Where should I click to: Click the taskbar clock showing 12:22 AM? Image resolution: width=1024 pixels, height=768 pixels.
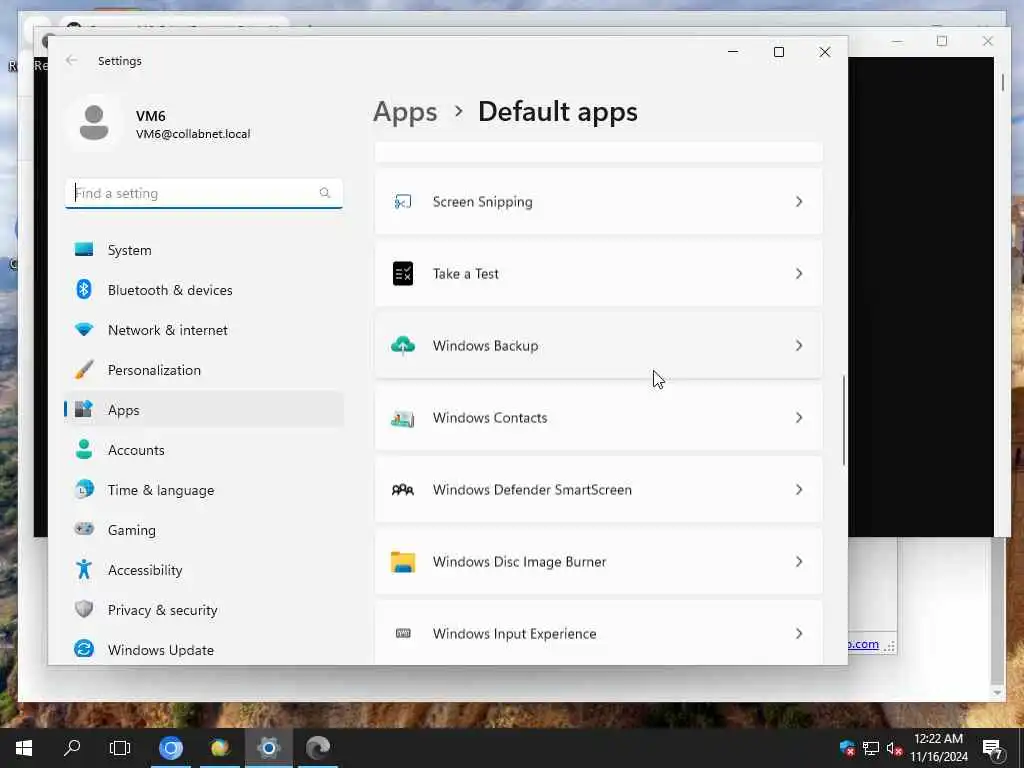click(x=938, y=748)
